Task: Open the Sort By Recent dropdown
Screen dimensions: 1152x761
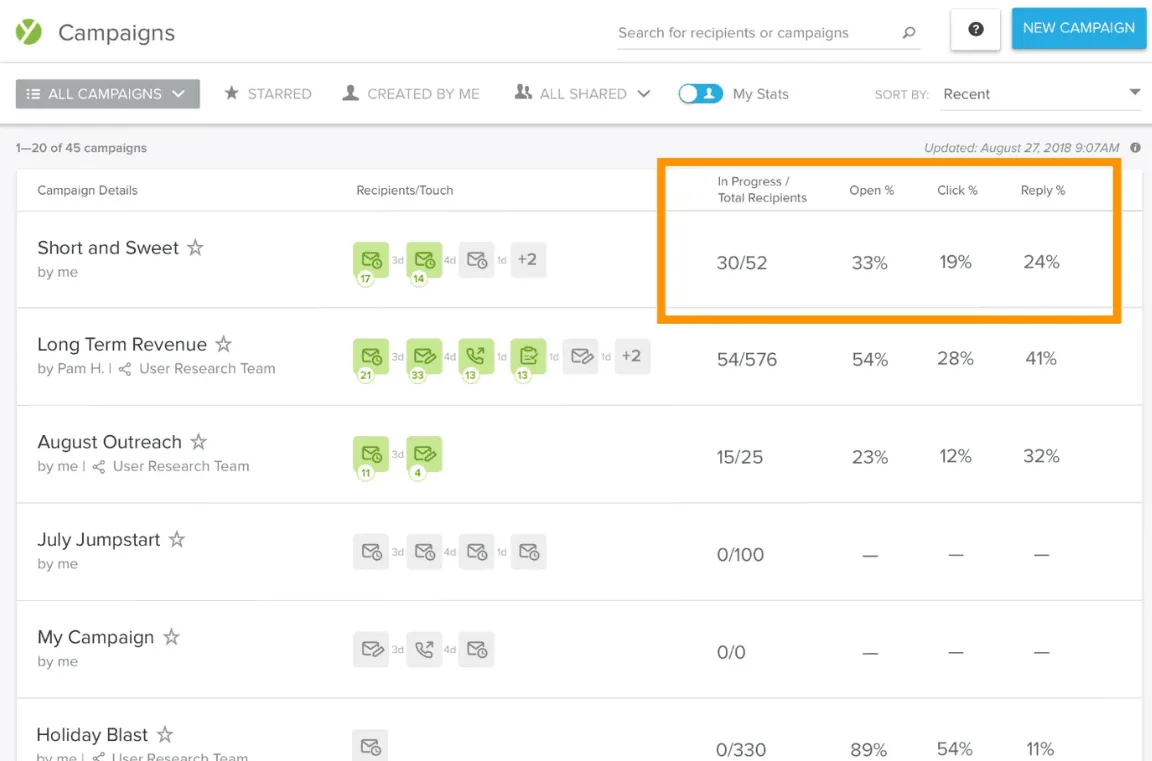Action: (x=1040, y=93)
